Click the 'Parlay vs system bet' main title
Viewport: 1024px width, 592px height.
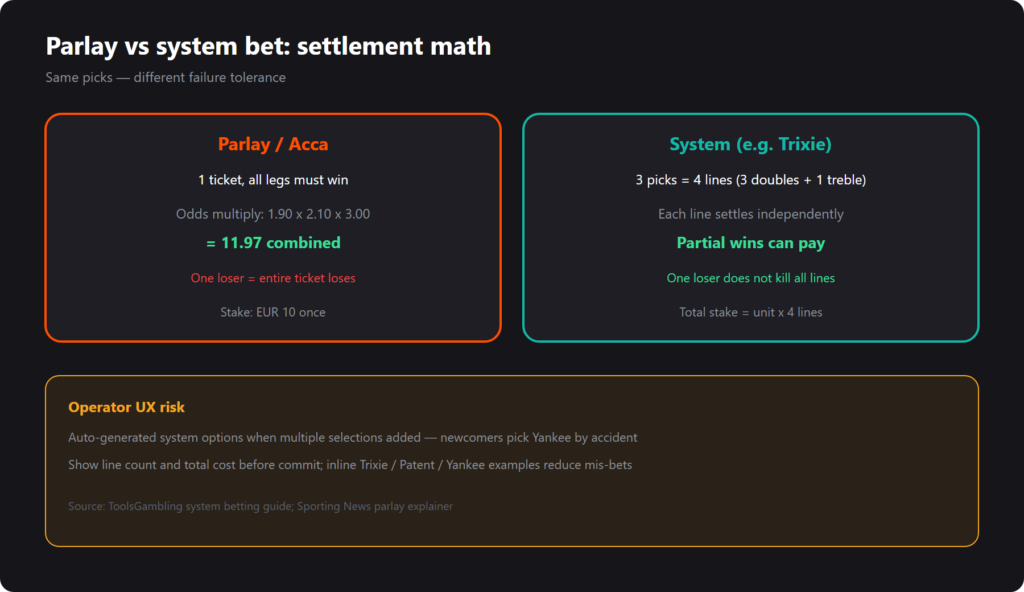(268, 46)
